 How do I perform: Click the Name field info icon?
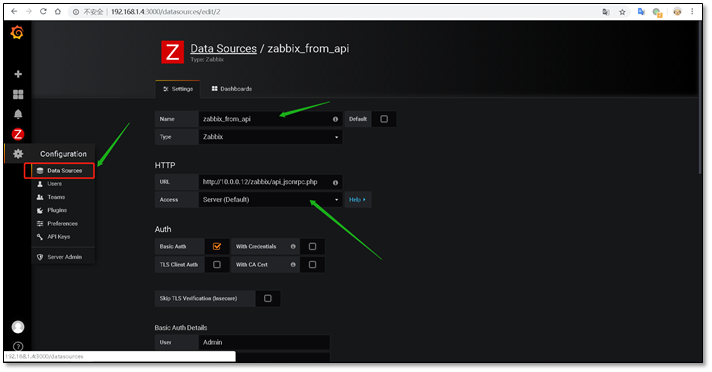click(x=335, y=119)
